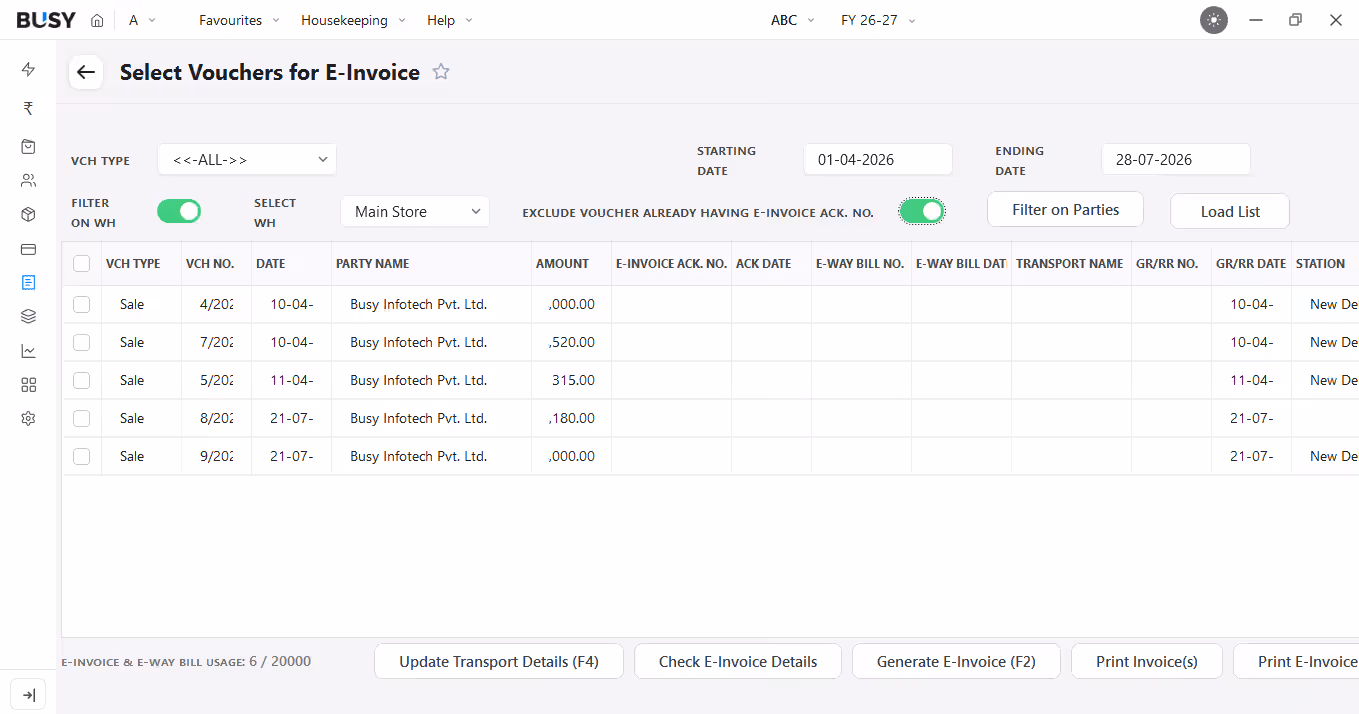
Task: Click the home icon in top bar
Action: tap(97, 20)
